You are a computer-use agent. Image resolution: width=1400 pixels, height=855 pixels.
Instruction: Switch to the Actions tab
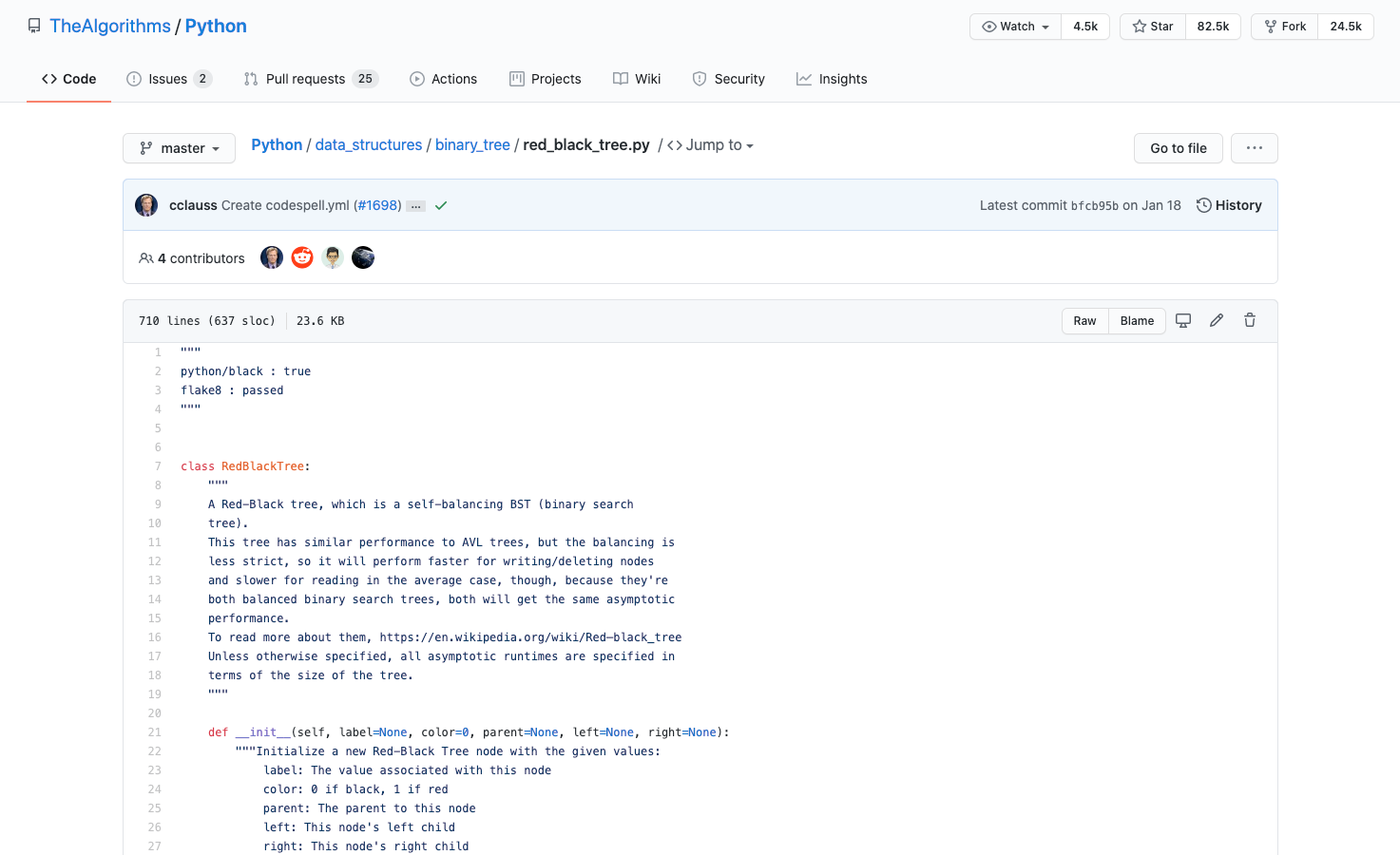[x=443, y=79]
